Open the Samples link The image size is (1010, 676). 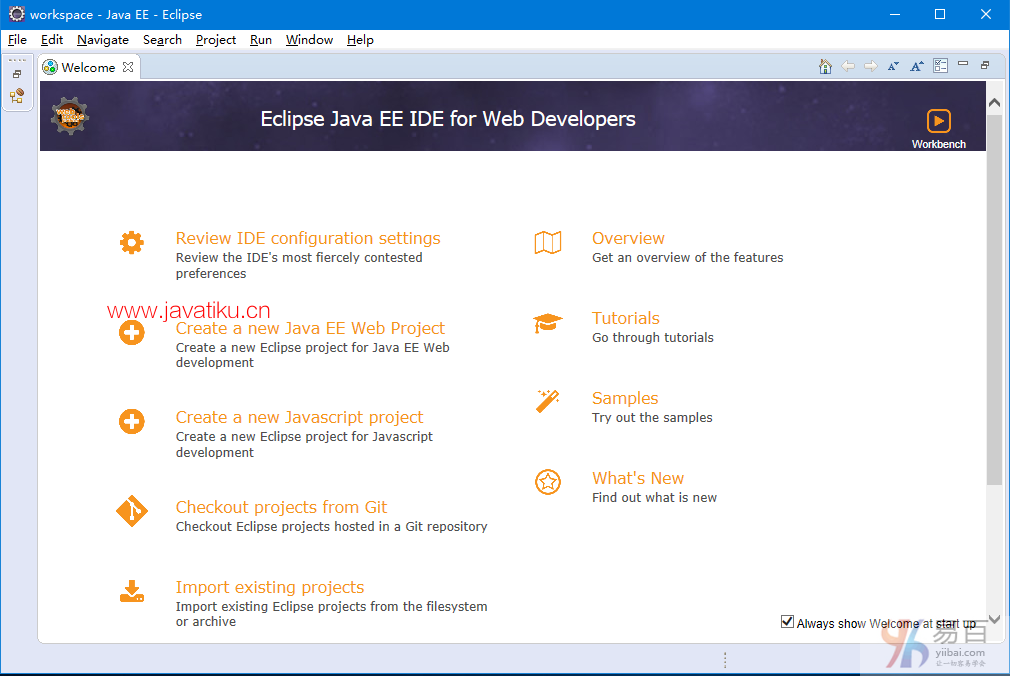coord(625,398)
